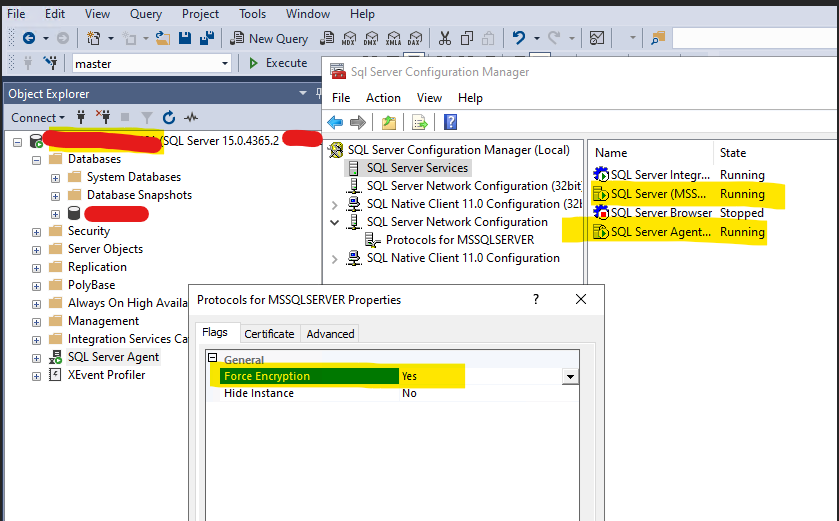Open the Force Encryption value dropdown arrow
The height and width of the screenshot is (521, 839).
[570, 377]
